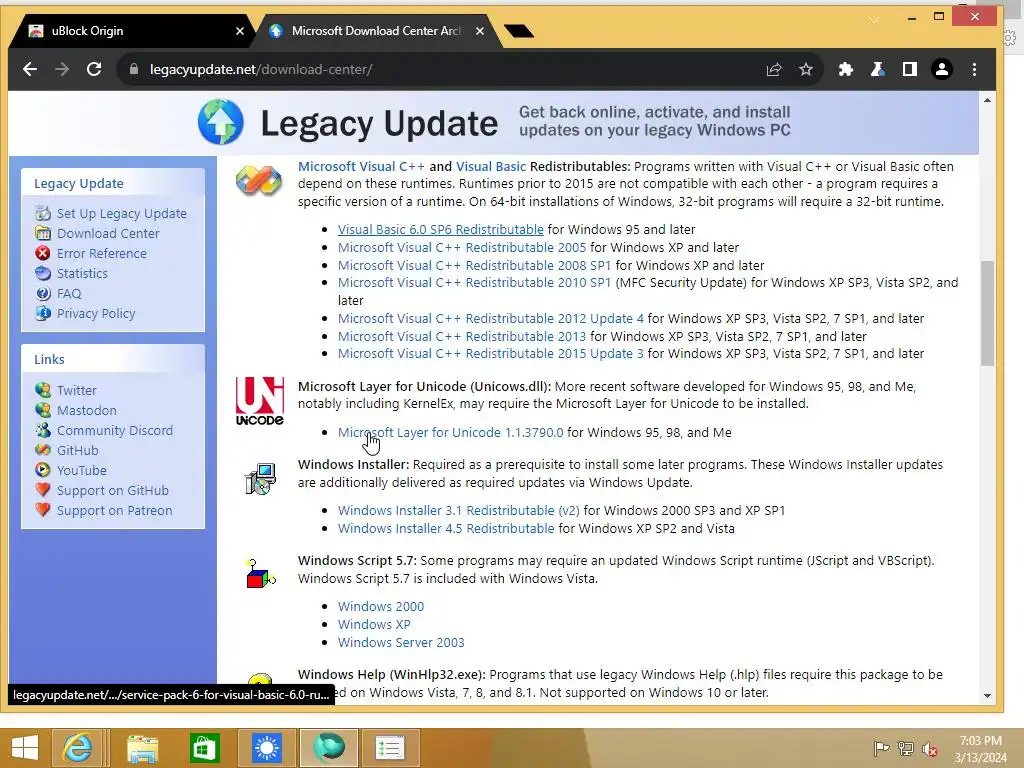
Task: Click the YouTube sidebar icon
Action: pyautogui.click(x=43, y=470)
